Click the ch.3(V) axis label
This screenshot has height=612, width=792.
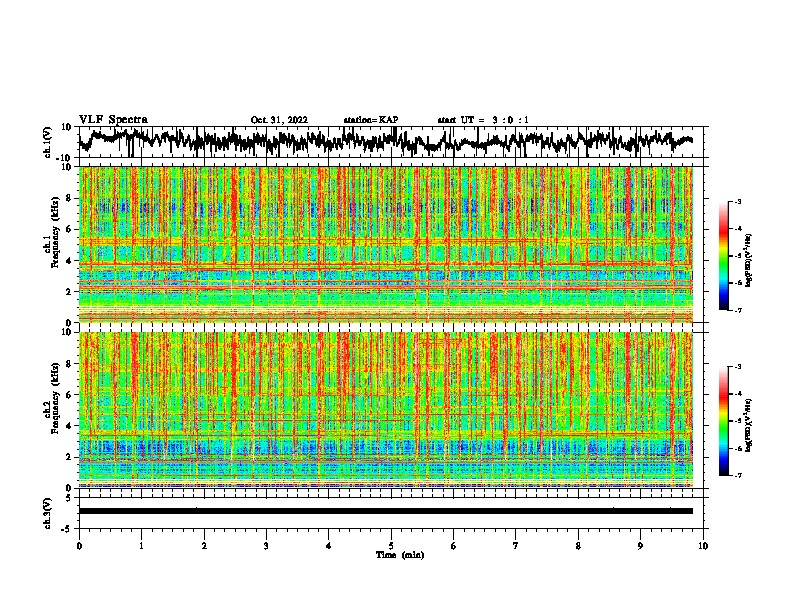tap(48, 513)
